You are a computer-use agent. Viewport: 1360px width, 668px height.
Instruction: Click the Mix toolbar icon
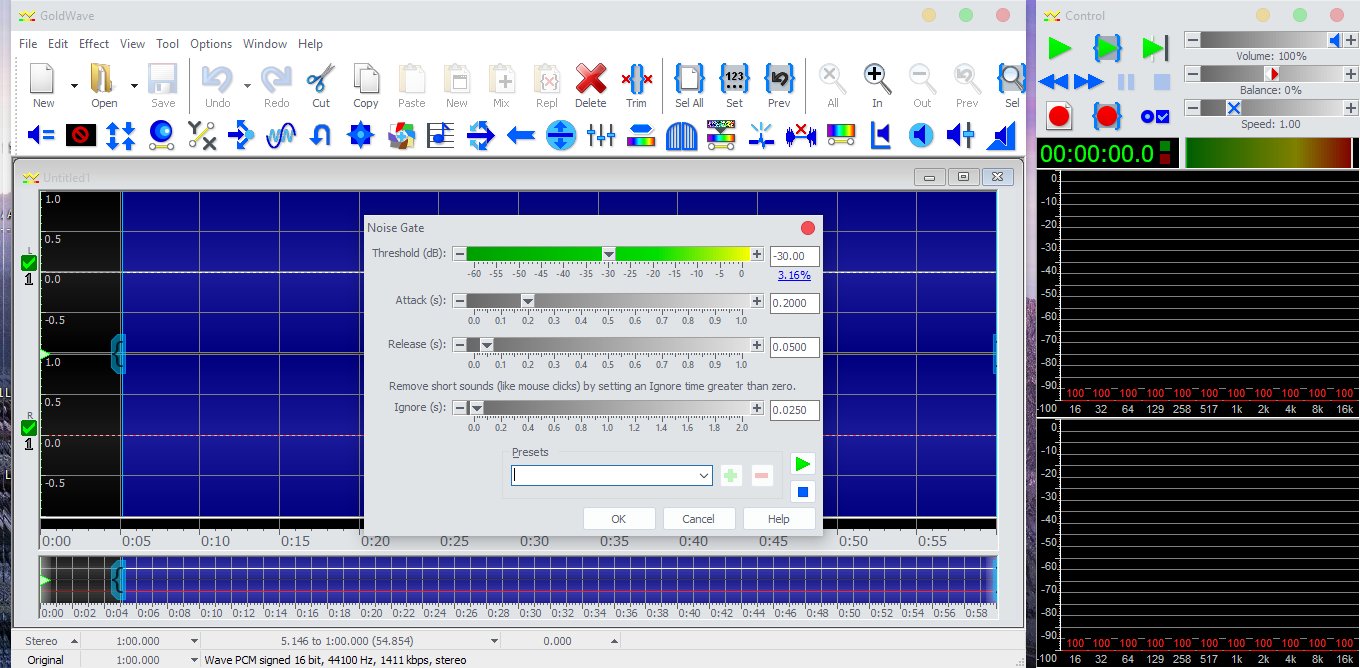point(501,86)
